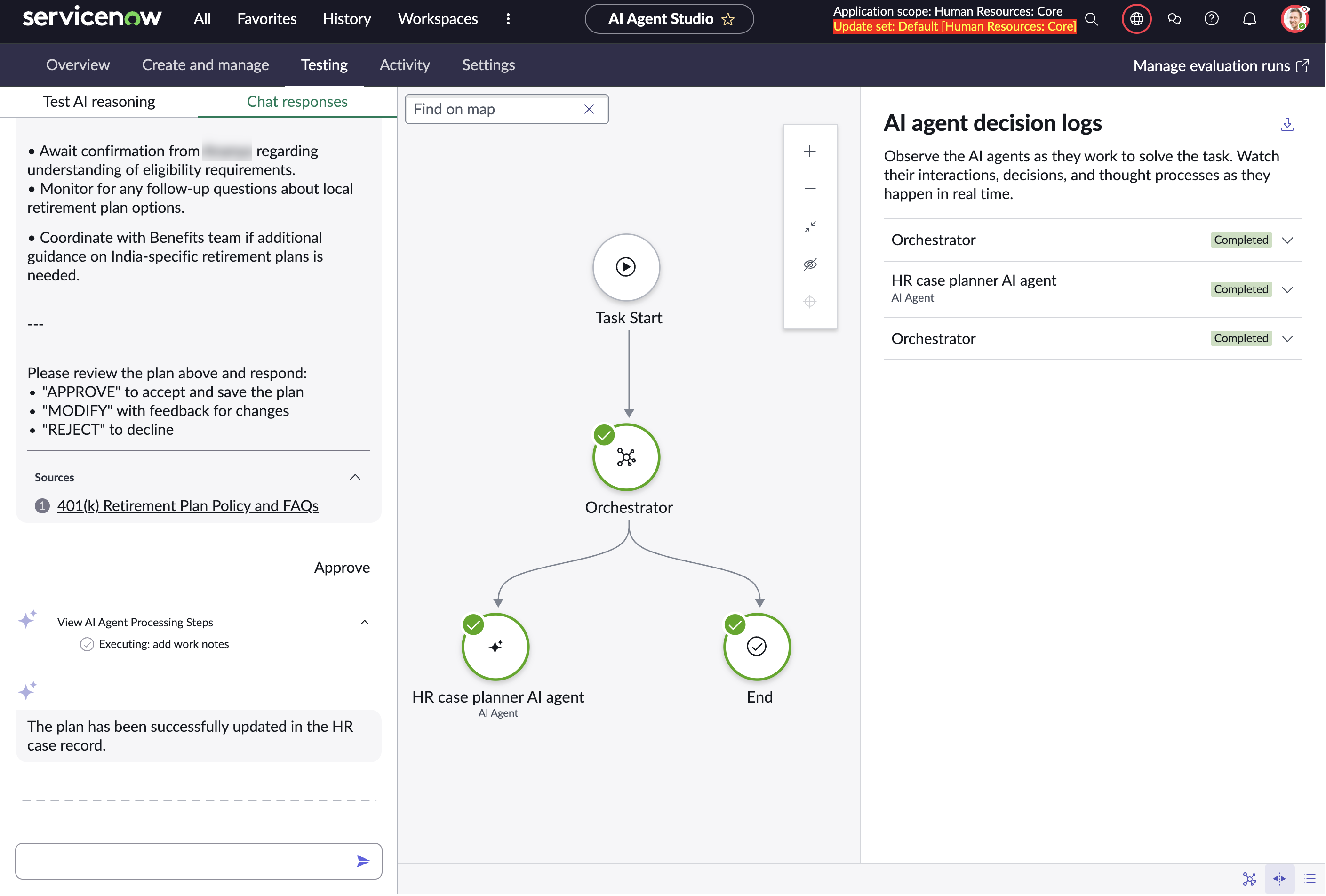Switch to the network graph view icon
This screenshot has width=1326, height=896.
click(x=1250, y=879)
